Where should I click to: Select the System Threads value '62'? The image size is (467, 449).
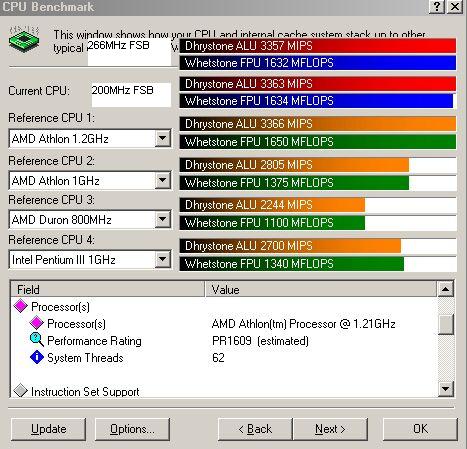[x=218, y=358]
